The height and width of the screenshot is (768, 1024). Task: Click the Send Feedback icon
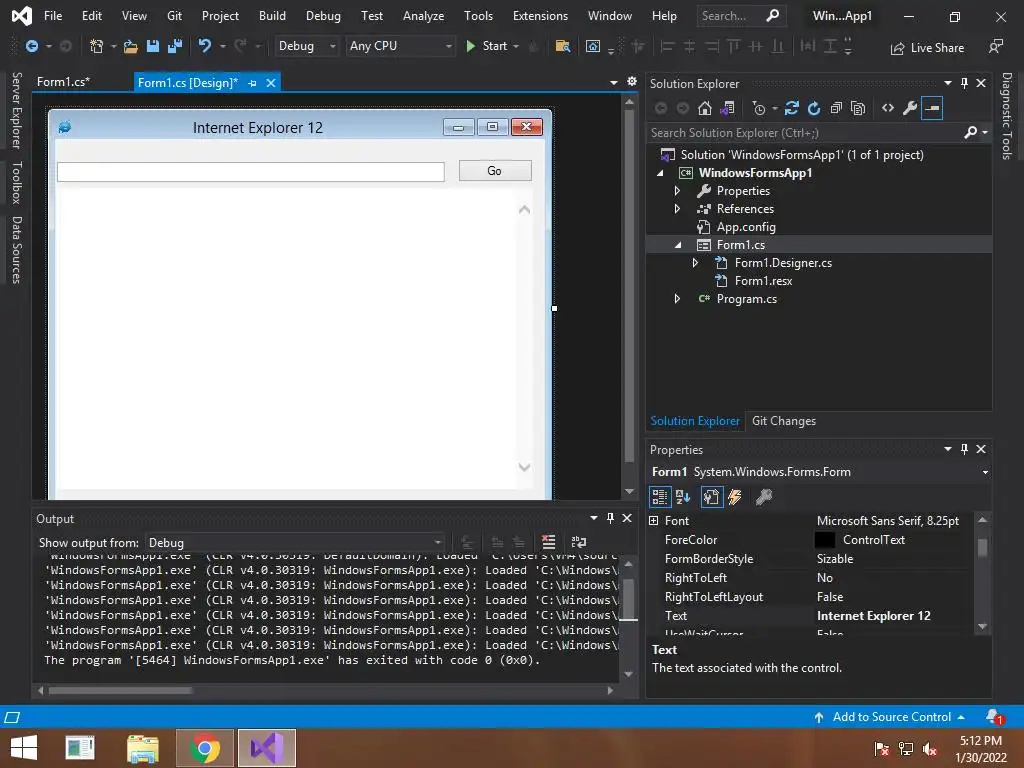pyautogui.click(x=996, y=46)
